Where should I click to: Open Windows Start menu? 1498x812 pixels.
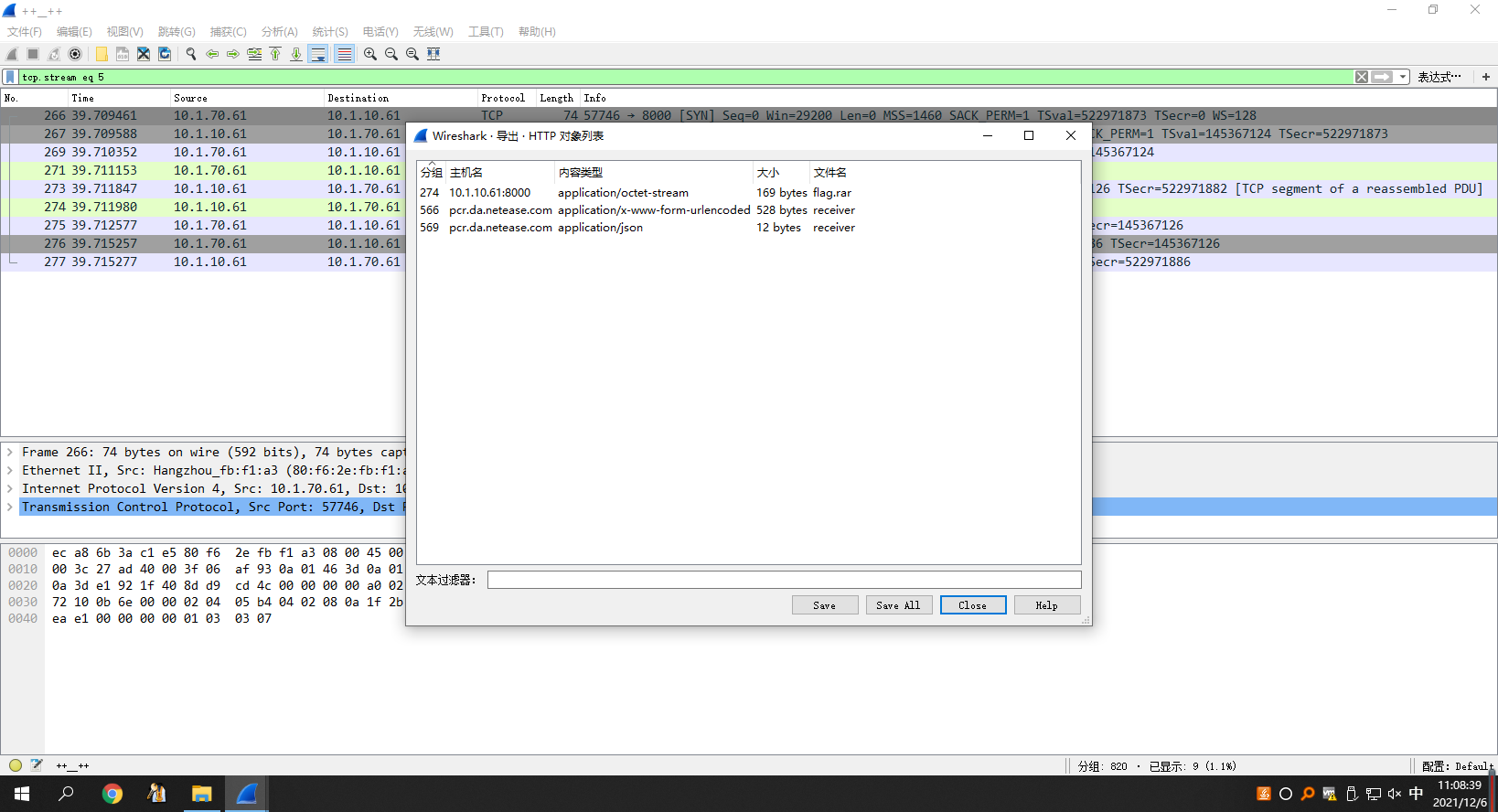[22, 794]
